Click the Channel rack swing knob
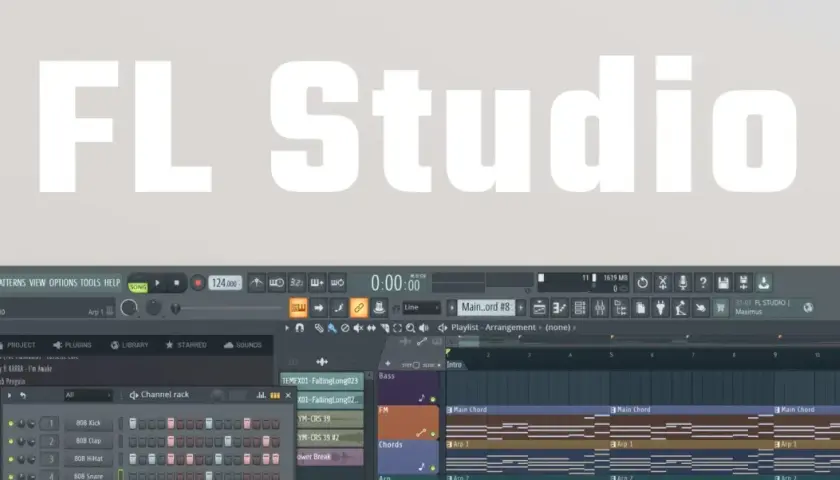The height and width of the screenshot is (480, 840). [x=218, y=395]
